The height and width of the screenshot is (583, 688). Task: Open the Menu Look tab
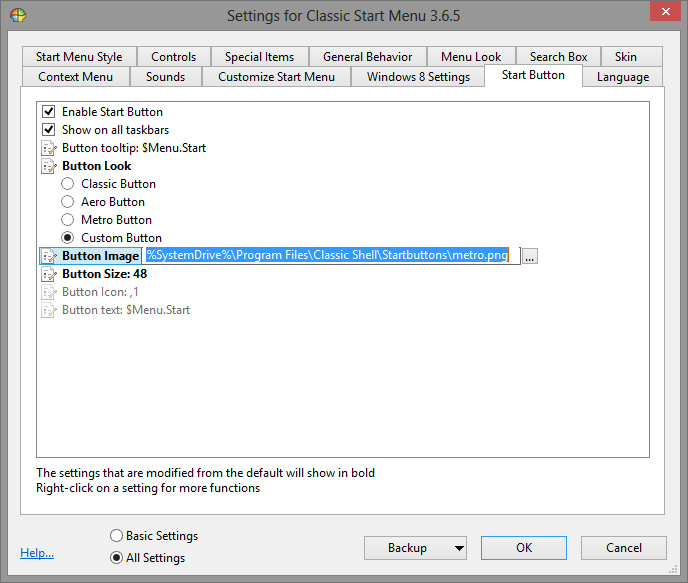[471, 57]
